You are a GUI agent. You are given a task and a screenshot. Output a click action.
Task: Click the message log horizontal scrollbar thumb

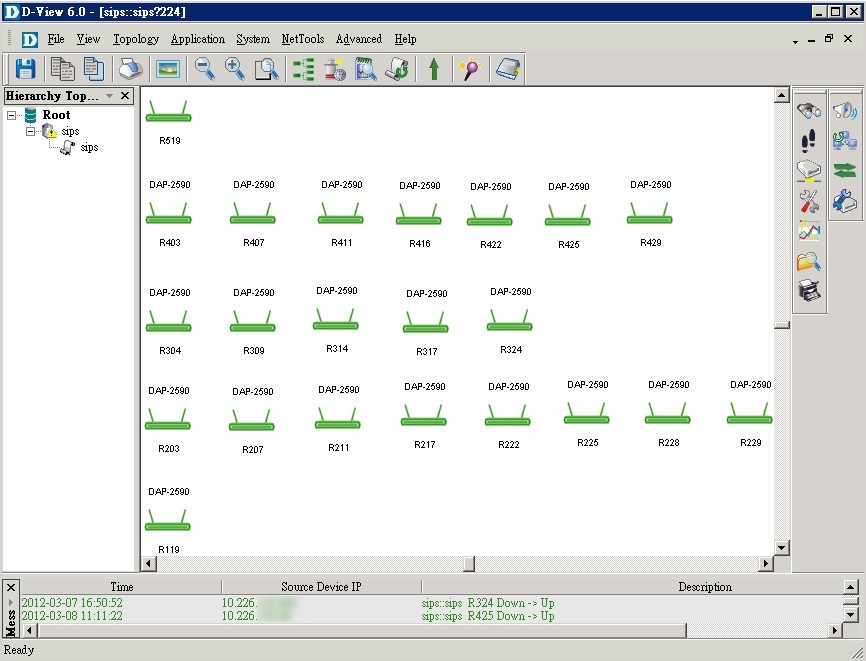(x=362, y=630)
